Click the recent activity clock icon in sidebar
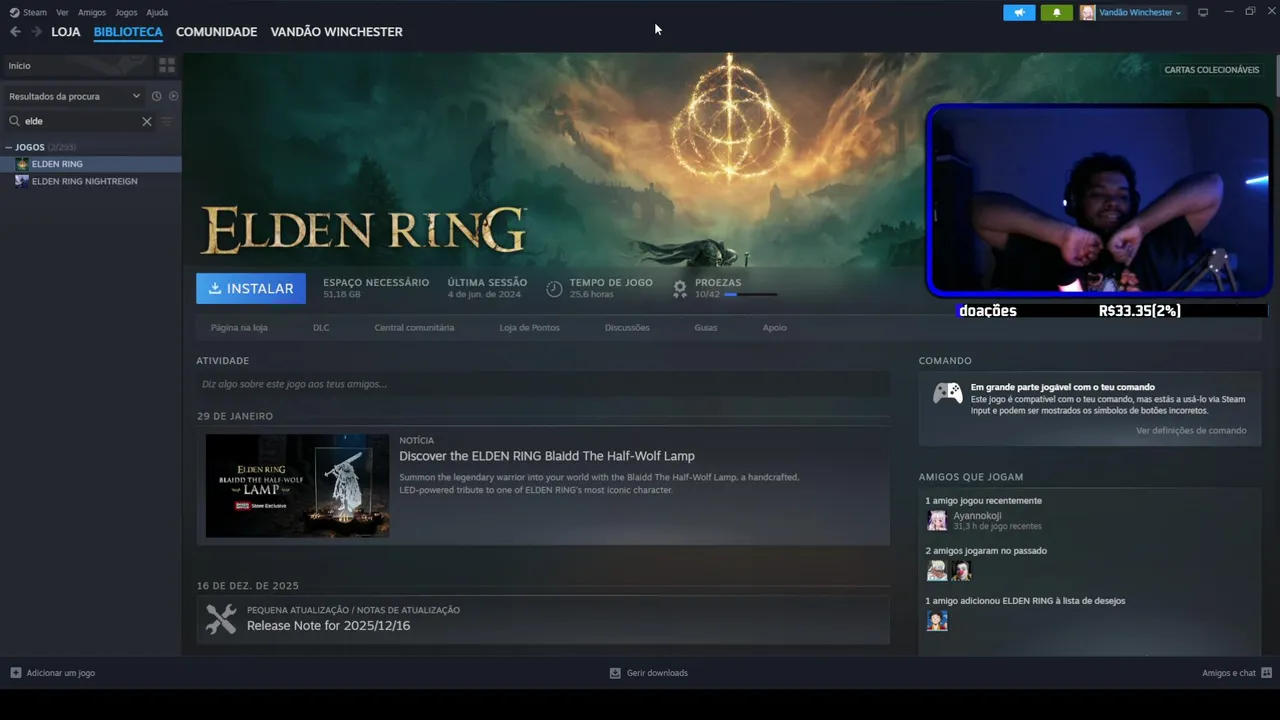Viewport: 1280px width, 720px height. point(156,96)
